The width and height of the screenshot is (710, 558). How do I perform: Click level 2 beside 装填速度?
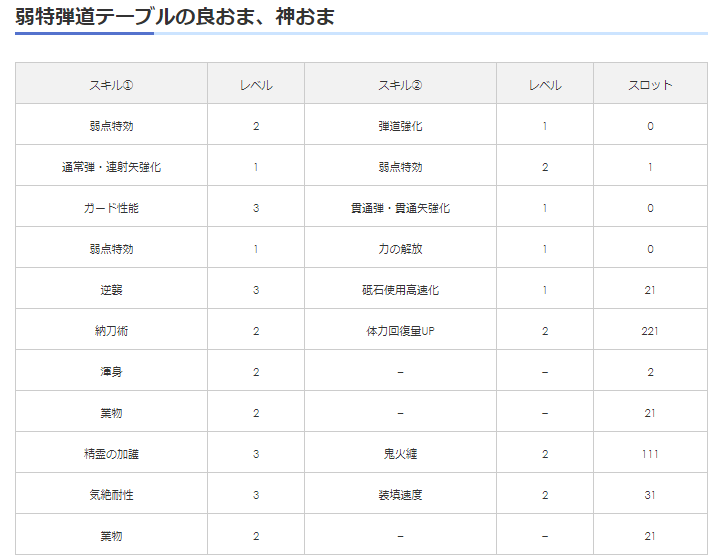pos(545,495)
